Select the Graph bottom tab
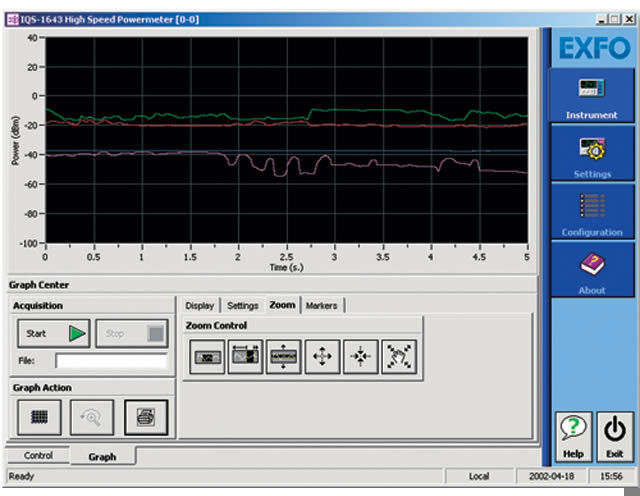The height and width of the screenshot is (496, 640). click(102, 456)
